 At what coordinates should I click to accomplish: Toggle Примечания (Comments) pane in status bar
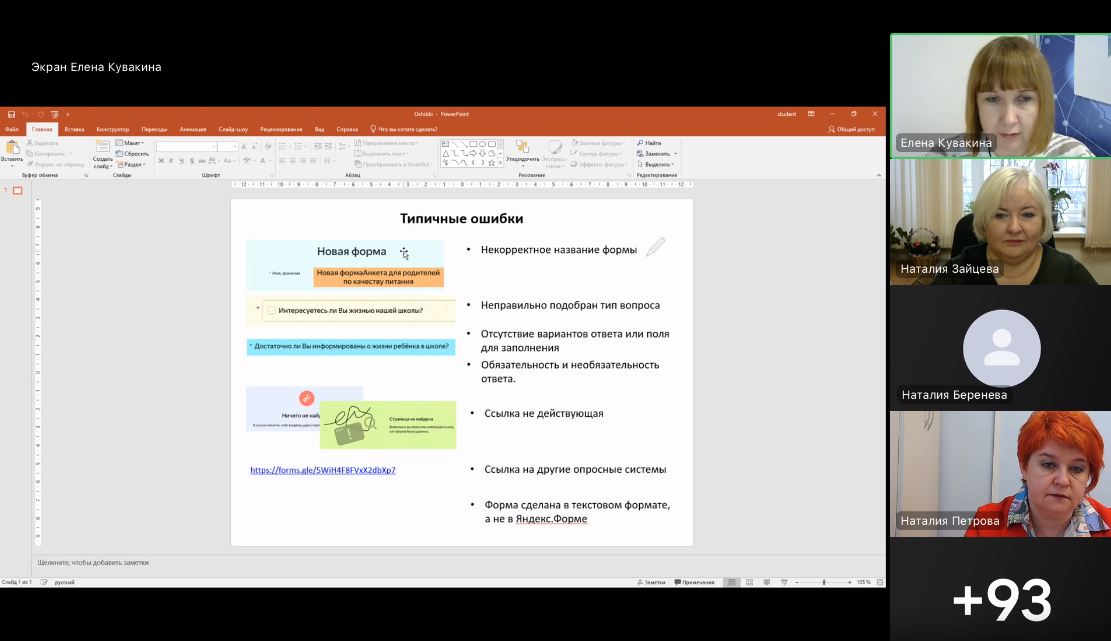[694, 582]
